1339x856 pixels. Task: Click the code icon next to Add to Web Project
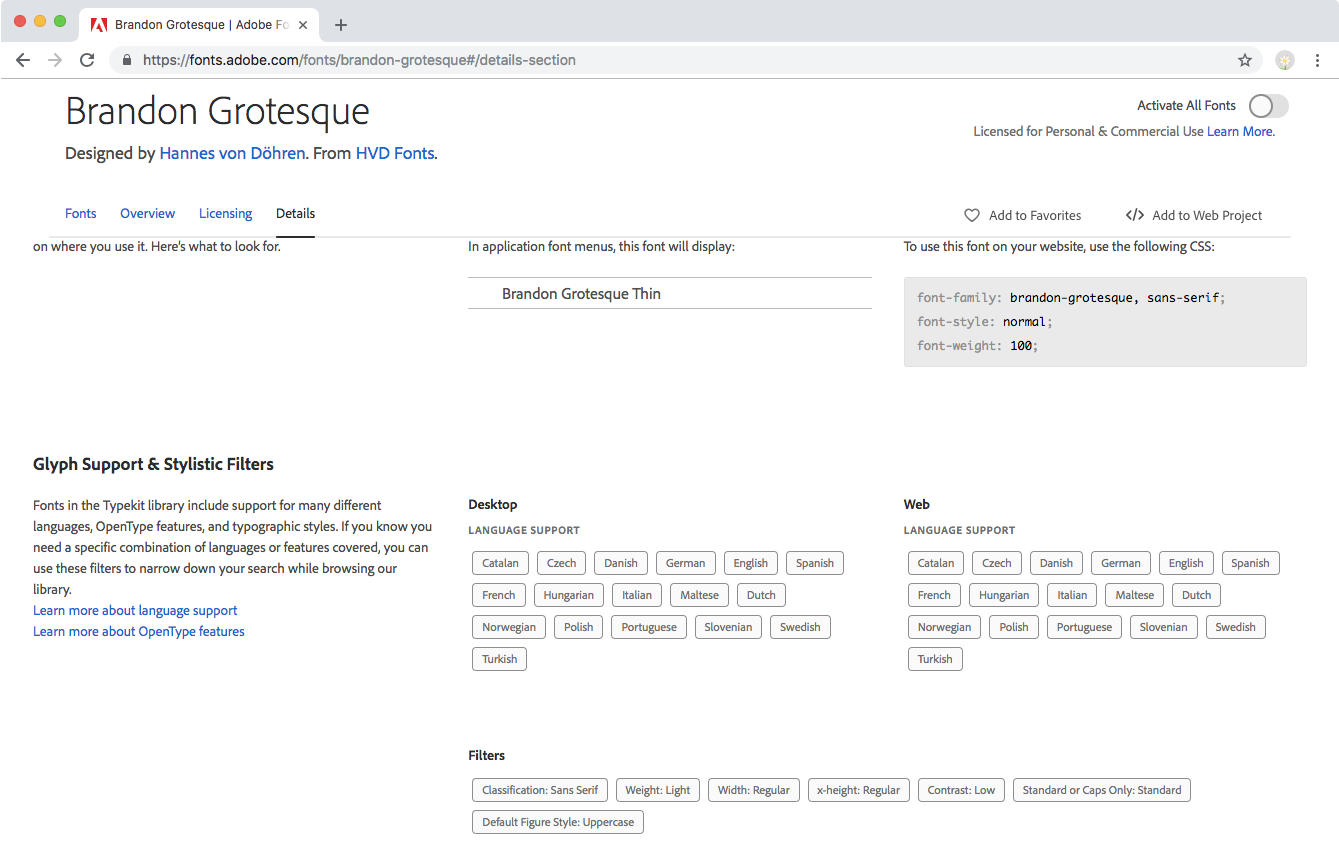[1135, 215]
